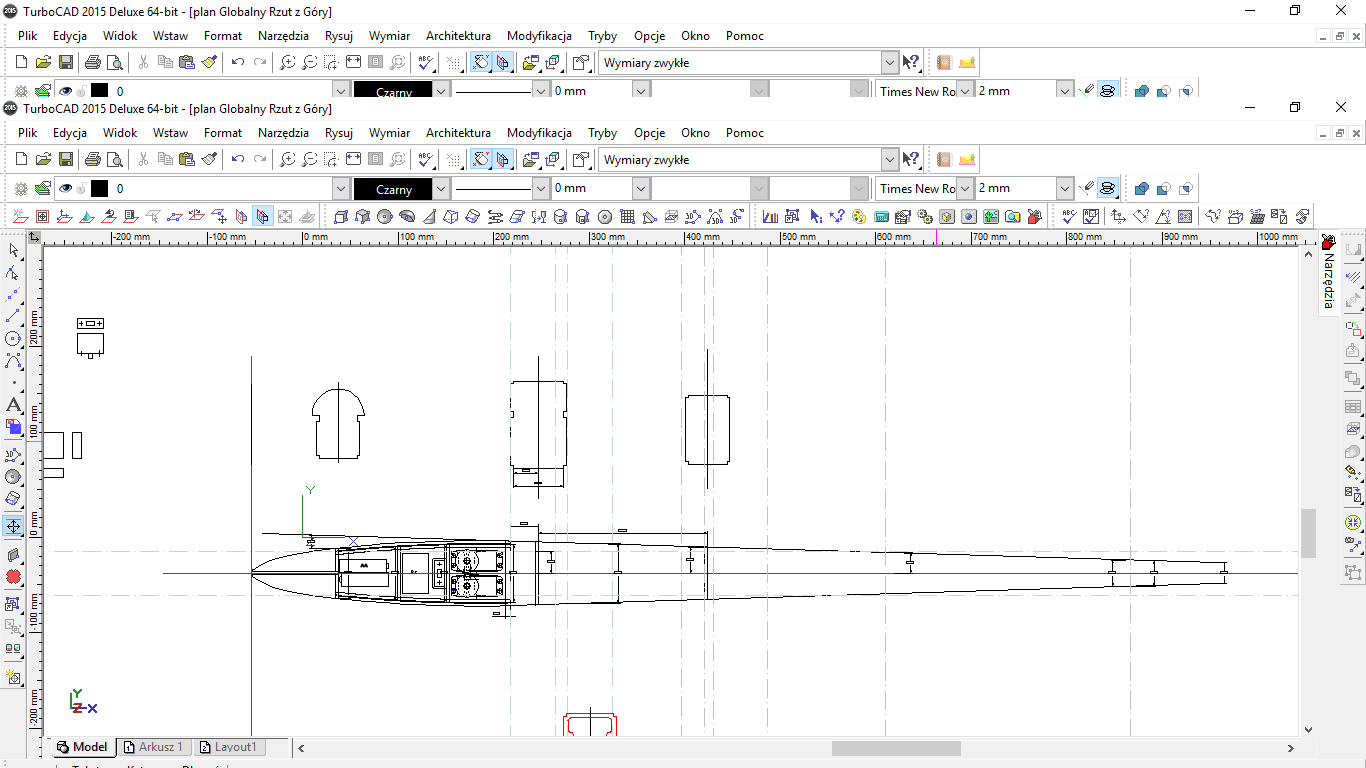
Task: Click the red octagon stop icon
Action: 13,577
